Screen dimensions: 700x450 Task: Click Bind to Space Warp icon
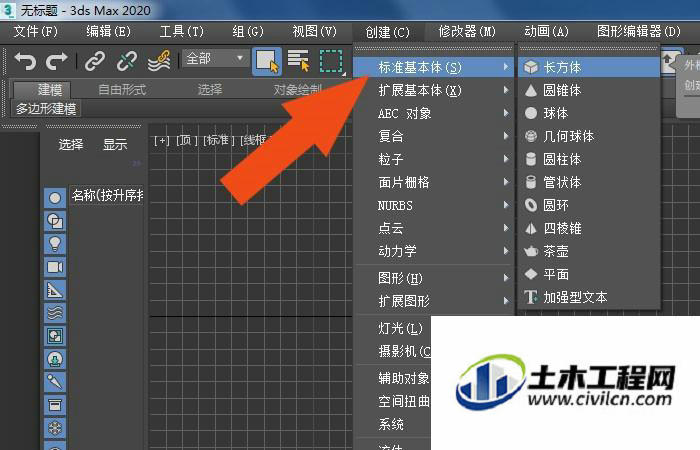(x=159, y=61)
